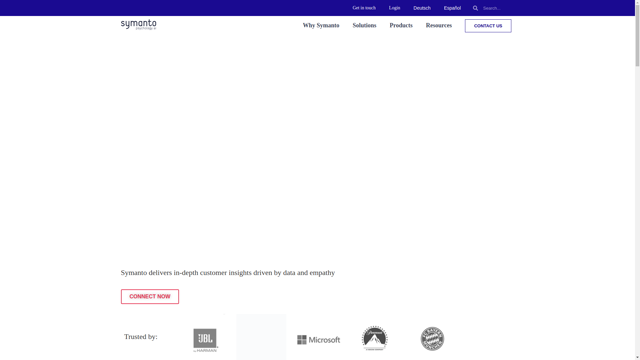Screen dimensions: 640x360
Task: Open the Why Symanto menu
Action: click(321, 25)
